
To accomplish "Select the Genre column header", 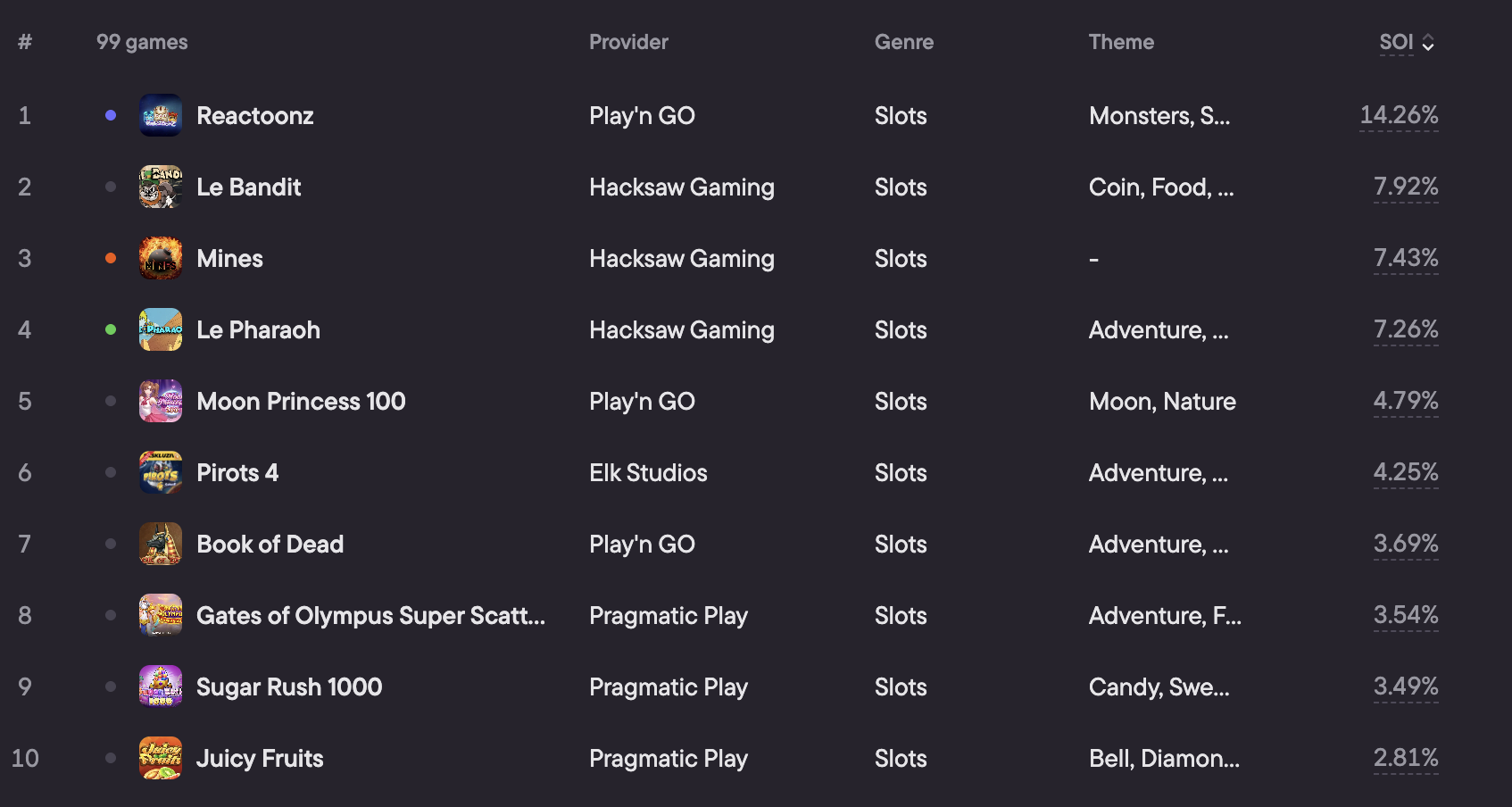I will pyautogui.click(x=904, y=42).
